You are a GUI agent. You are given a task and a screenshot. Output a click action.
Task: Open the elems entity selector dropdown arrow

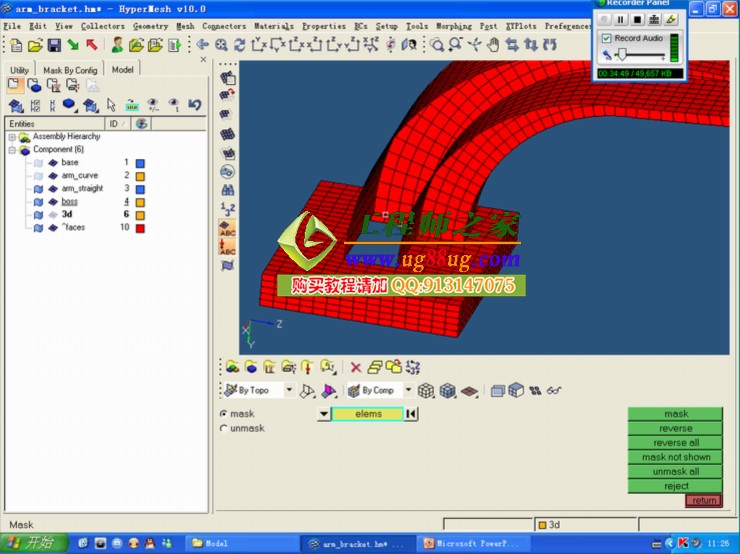pyautogui.click(x=323, y=414)
